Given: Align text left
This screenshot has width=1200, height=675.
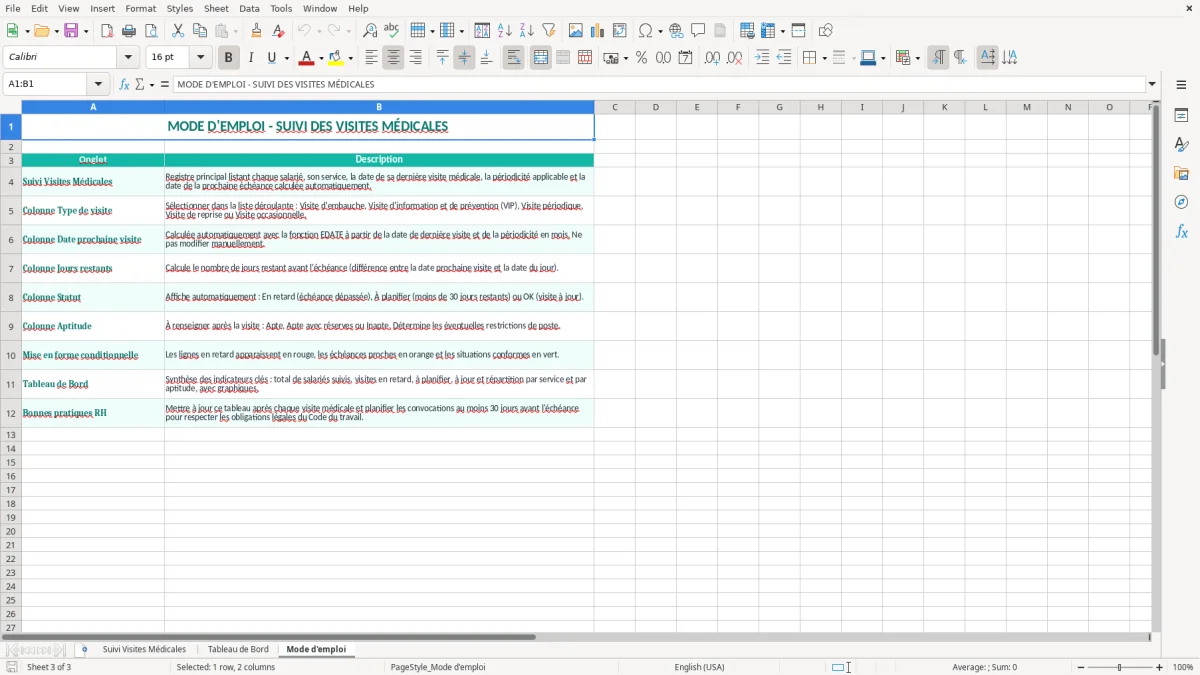Looking at the screenshot, I should click(x=372, y=58).
